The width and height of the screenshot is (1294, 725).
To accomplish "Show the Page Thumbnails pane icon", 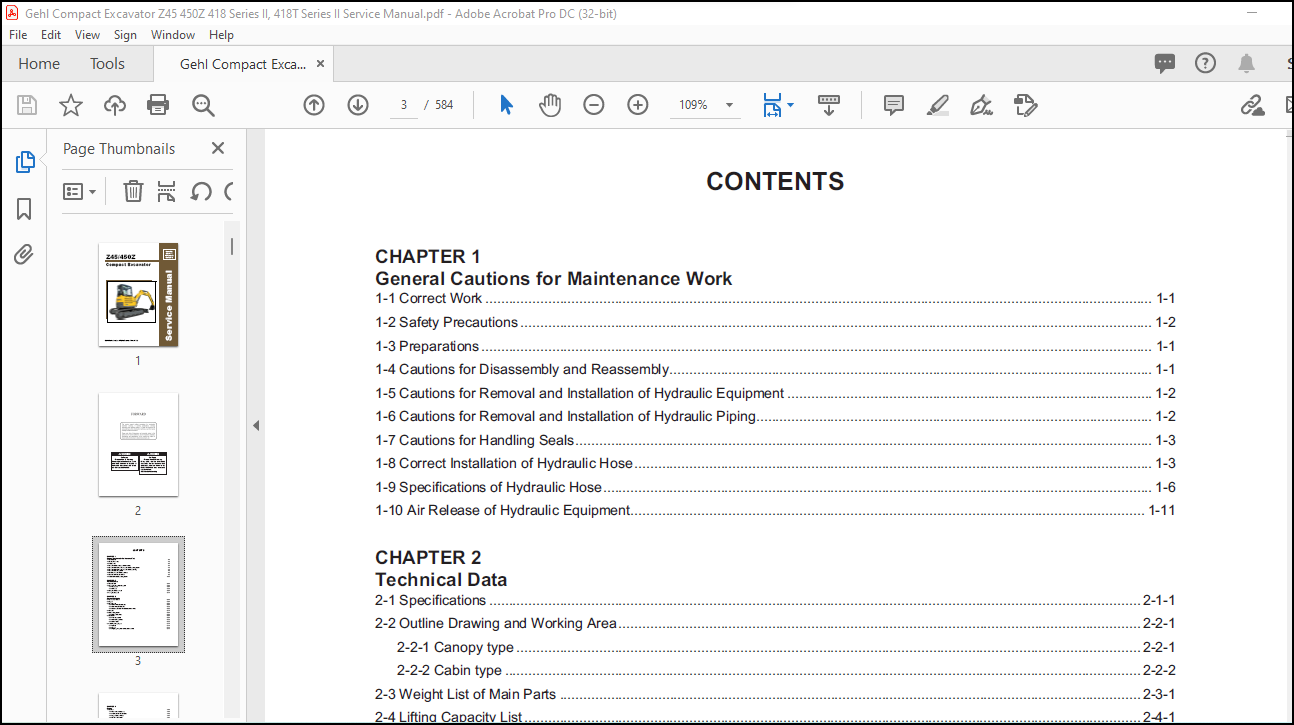I will click(25, 162).
